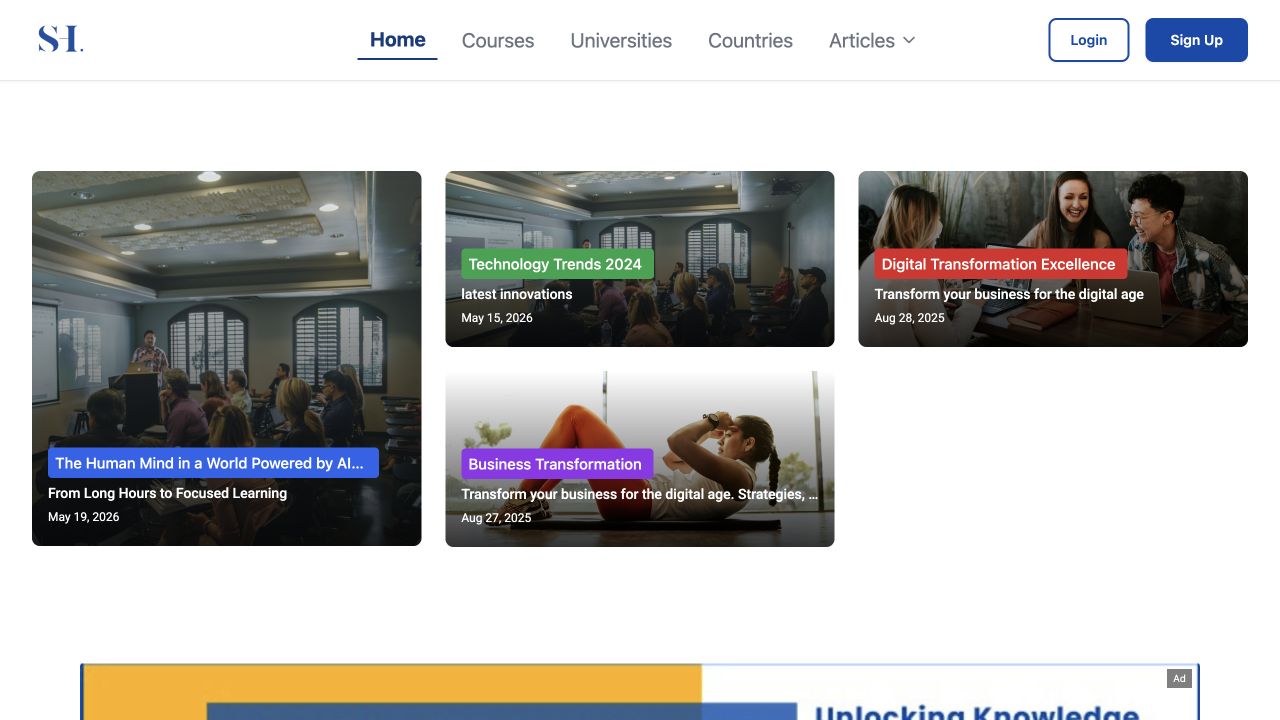Screen dimensions: 1280x720
Task: Click the Ad badge on banner
Action: pos(1179,678)
